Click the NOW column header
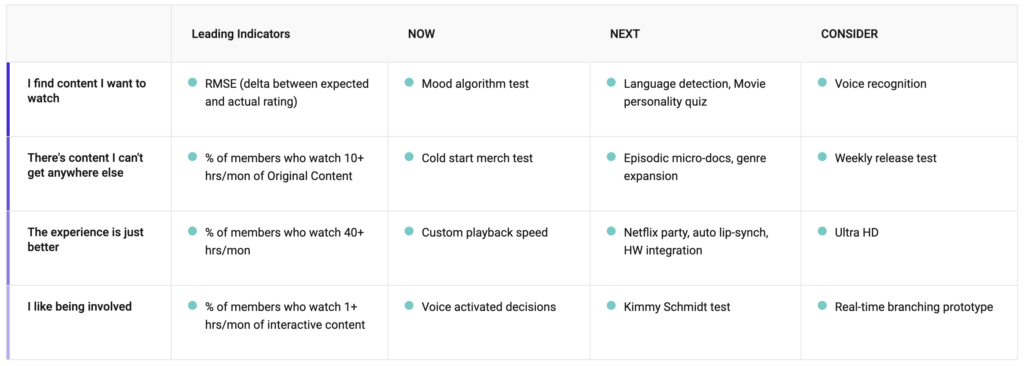 tap(421, 34)
